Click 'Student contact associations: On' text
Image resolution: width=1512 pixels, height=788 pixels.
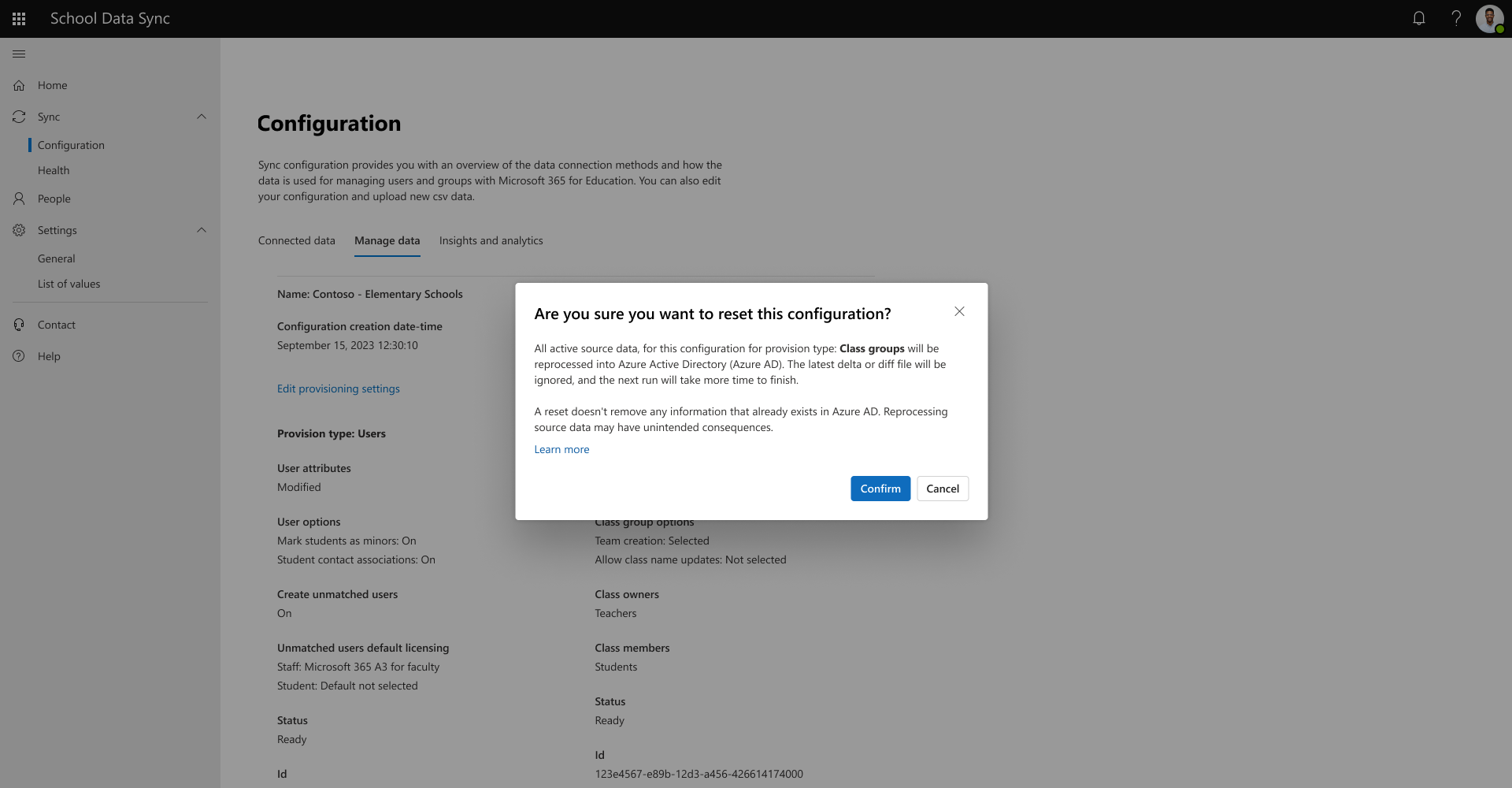[x=356, y=559]
